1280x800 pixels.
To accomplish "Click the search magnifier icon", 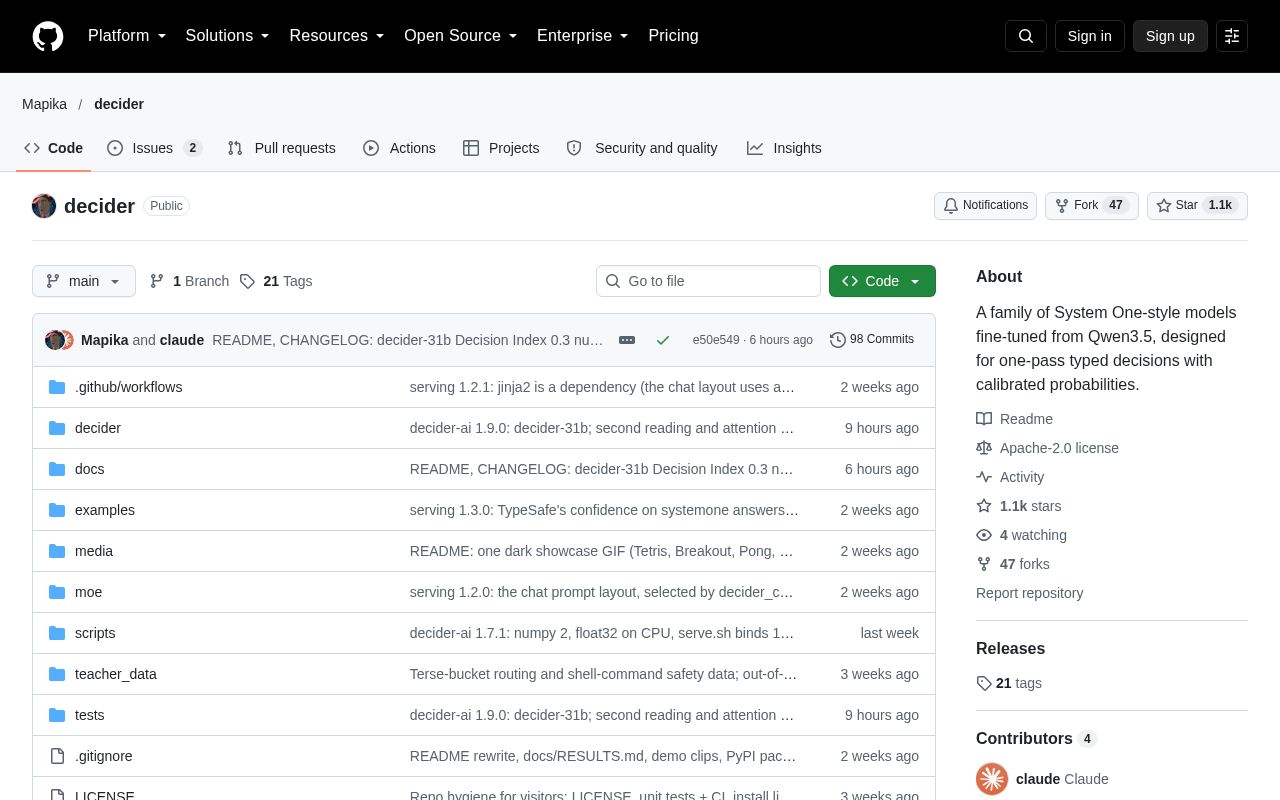I will (1026, 36).
